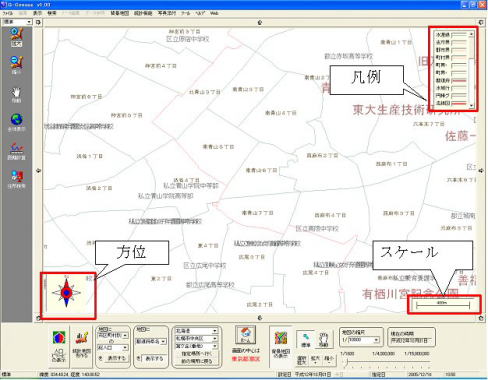The height and width of the screenshot is (380, 488).
Task: Select the zoom-in magnifier tool in sidebar
Action: (x=16, y=36)
